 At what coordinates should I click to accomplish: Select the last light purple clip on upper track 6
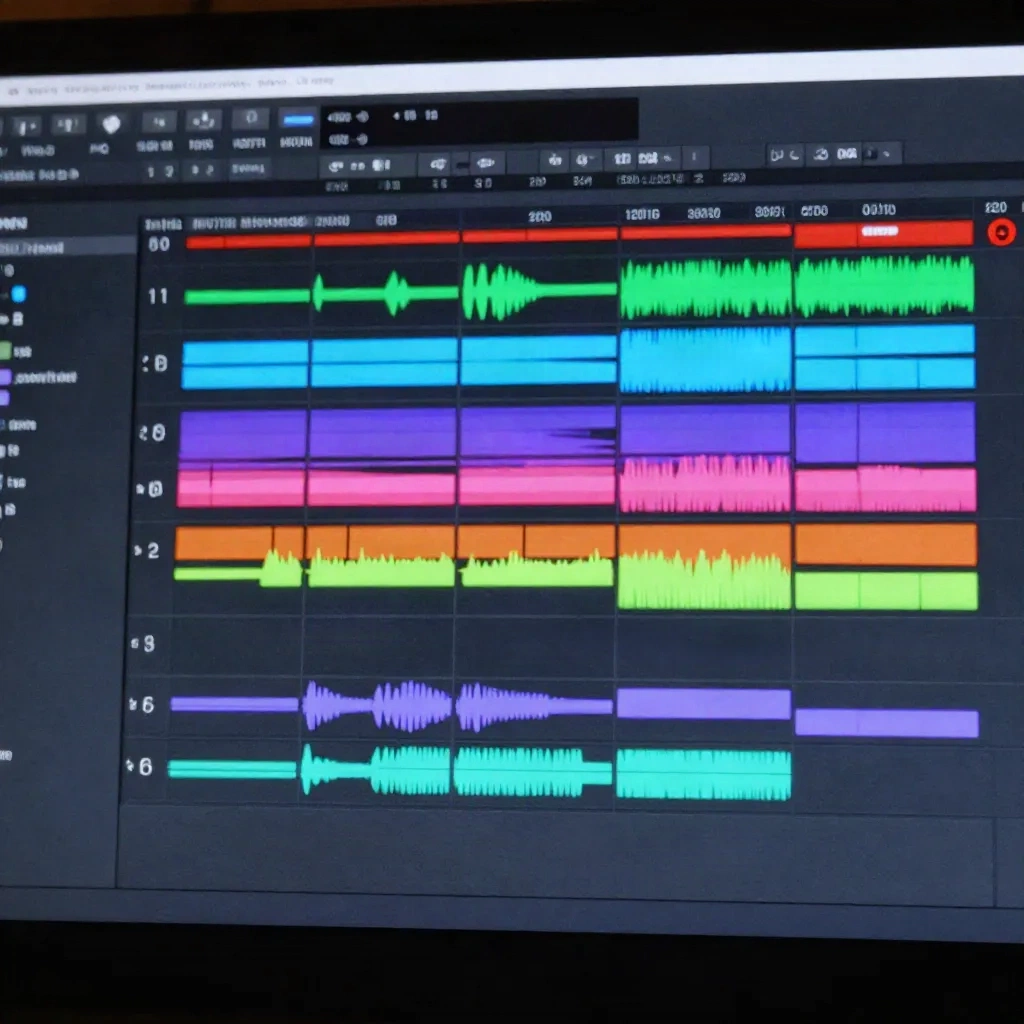(x=886, y=723)
